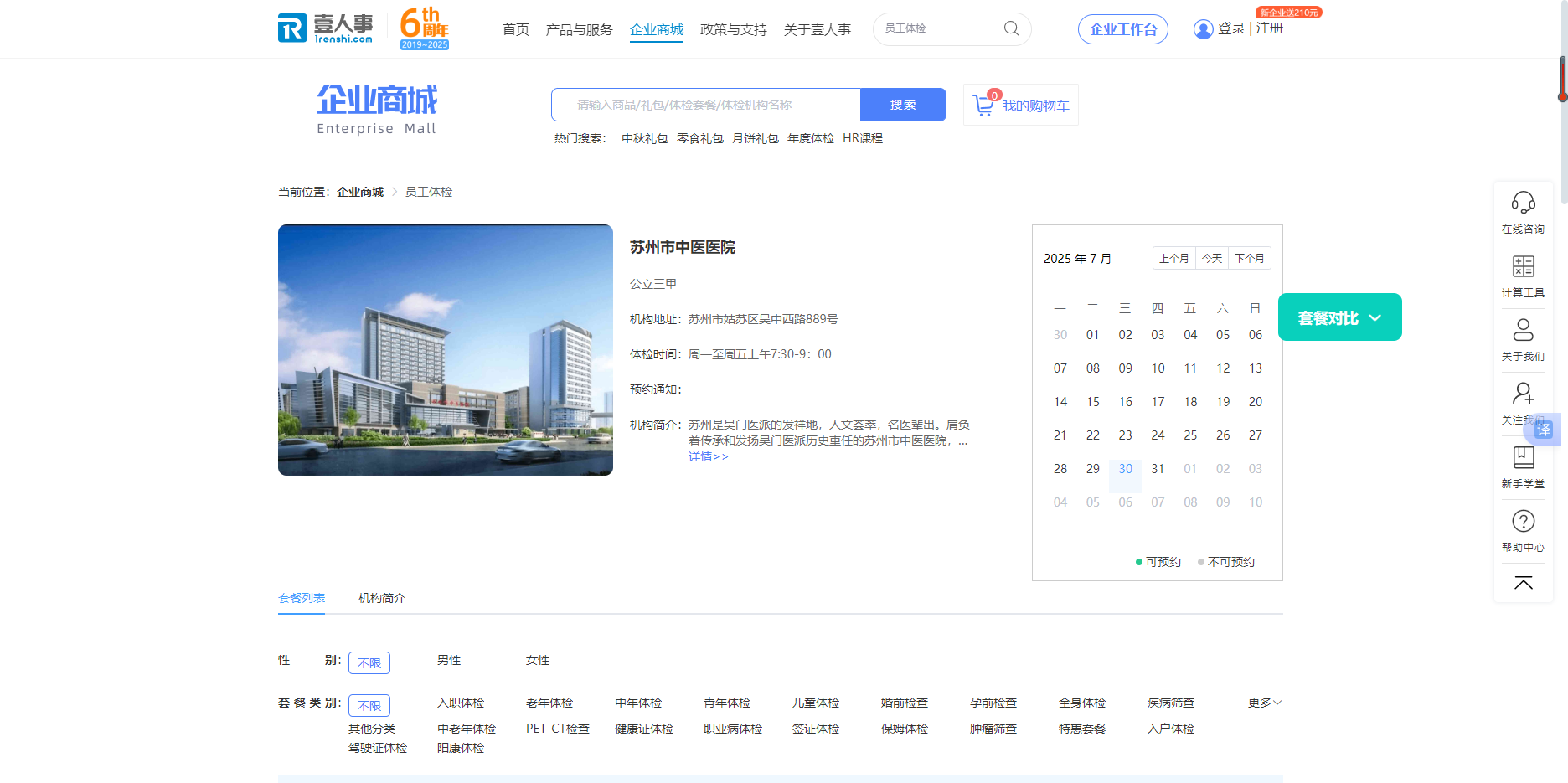Click 我的购物车 text link
This screenshot has width=1568, height=783.
(x=1036, y=106)
